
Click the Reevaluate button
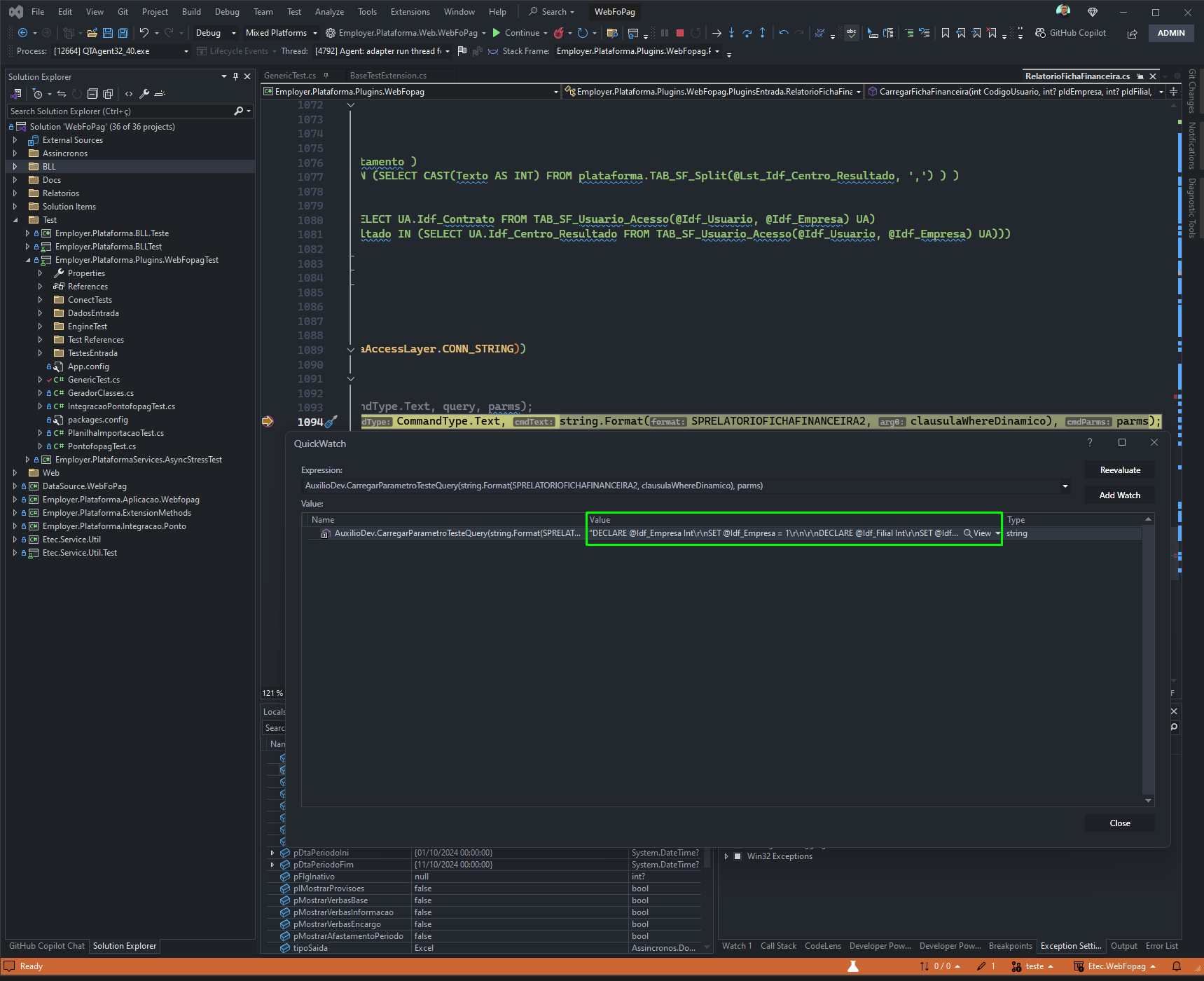tap(1120, 470)
